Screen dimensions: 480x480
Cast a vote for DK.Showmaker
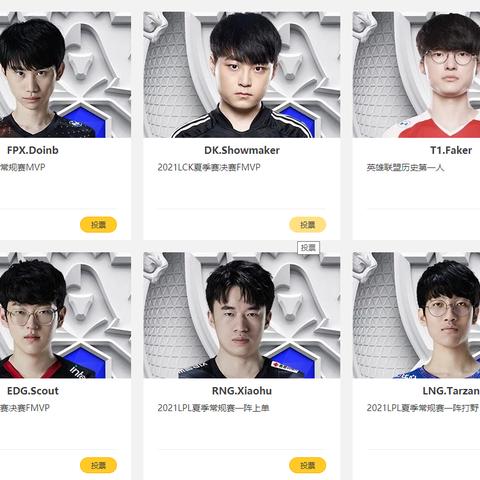tap(307, 225)
